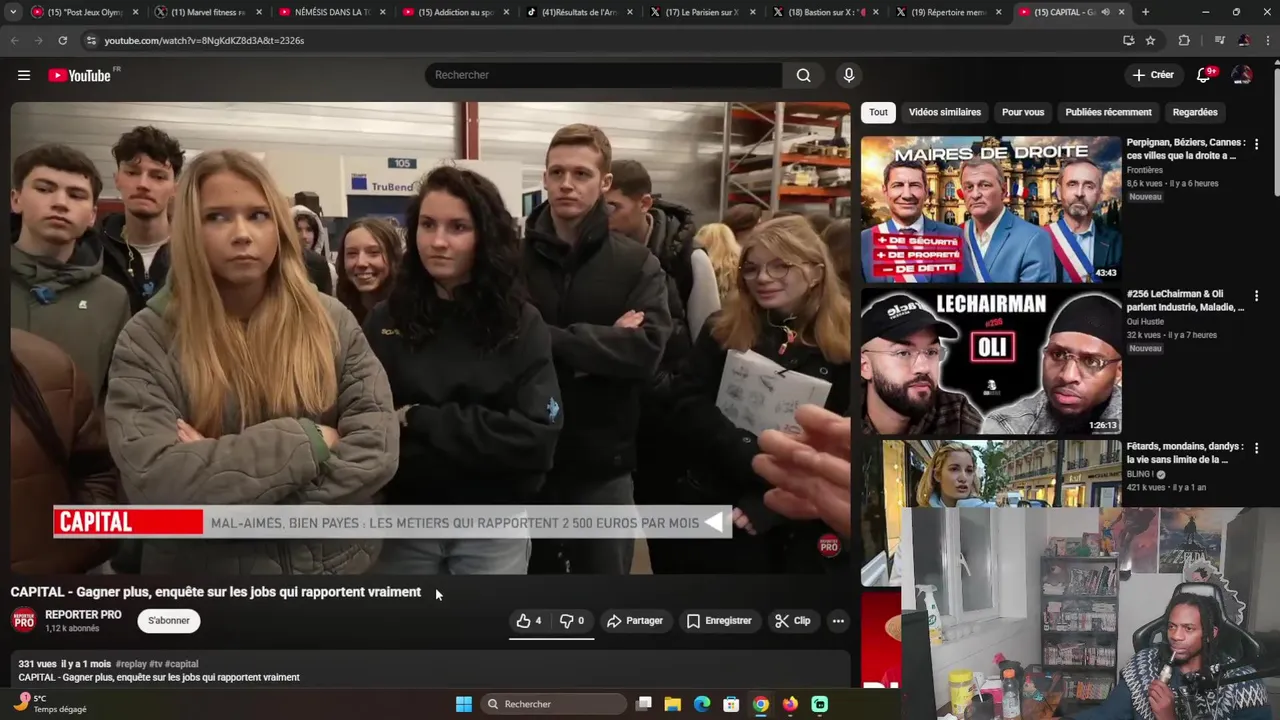
Task: Switch to Addiction au sport tab
Action: (456, 12)
